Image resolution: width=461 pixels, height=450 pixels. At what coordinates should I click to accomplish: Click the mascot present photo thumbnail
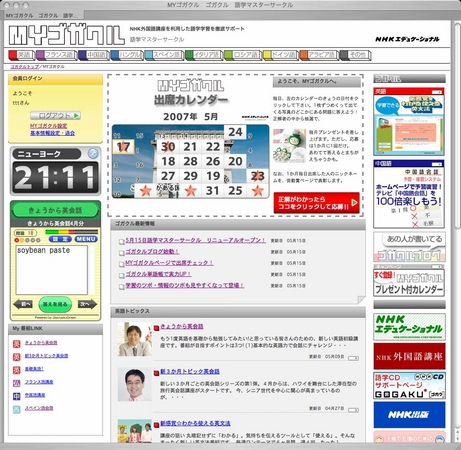tap(289, 146)
